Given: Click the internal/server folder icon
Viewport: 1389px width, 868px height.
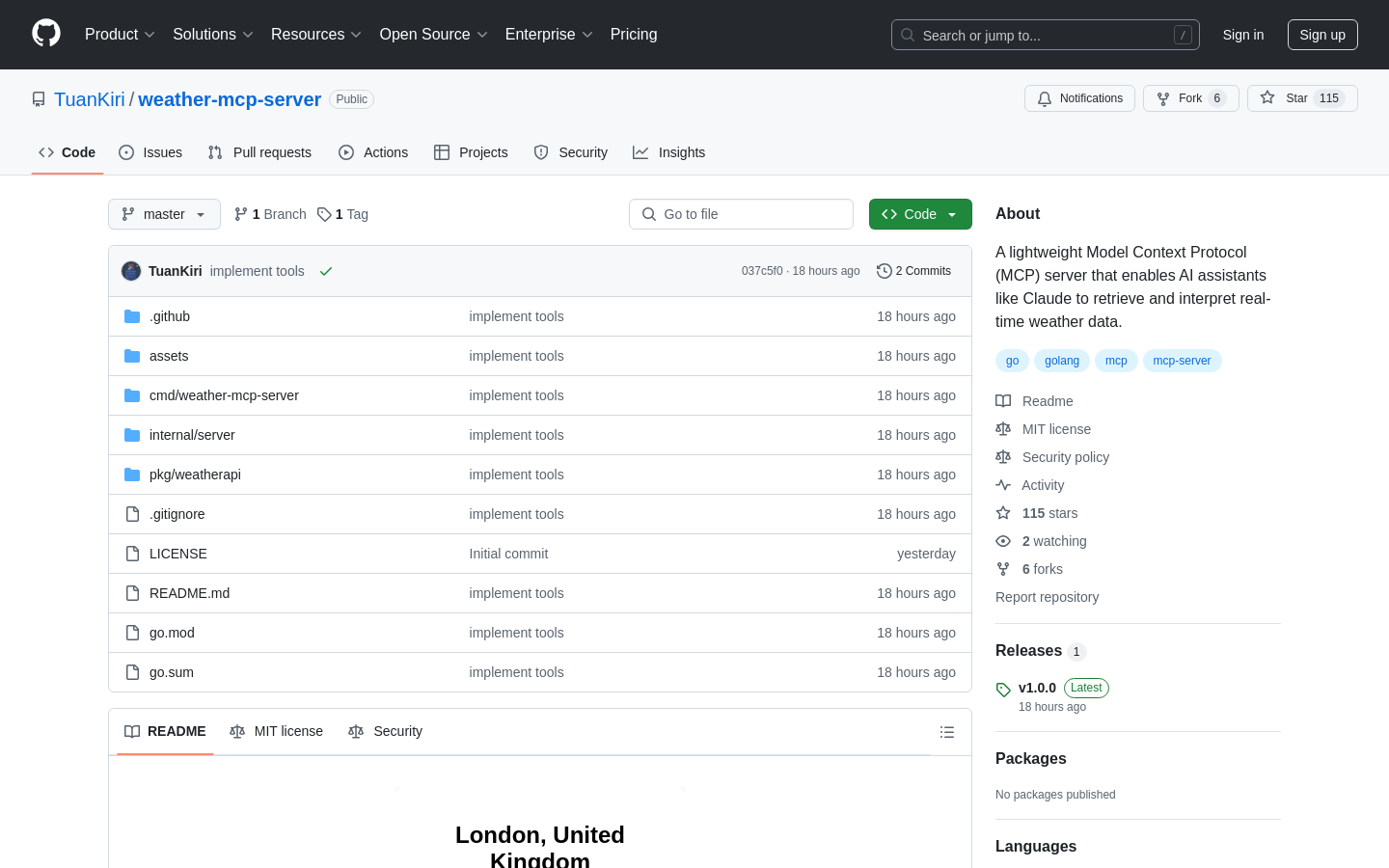Looking at the screenshot, I should point(132,435).
